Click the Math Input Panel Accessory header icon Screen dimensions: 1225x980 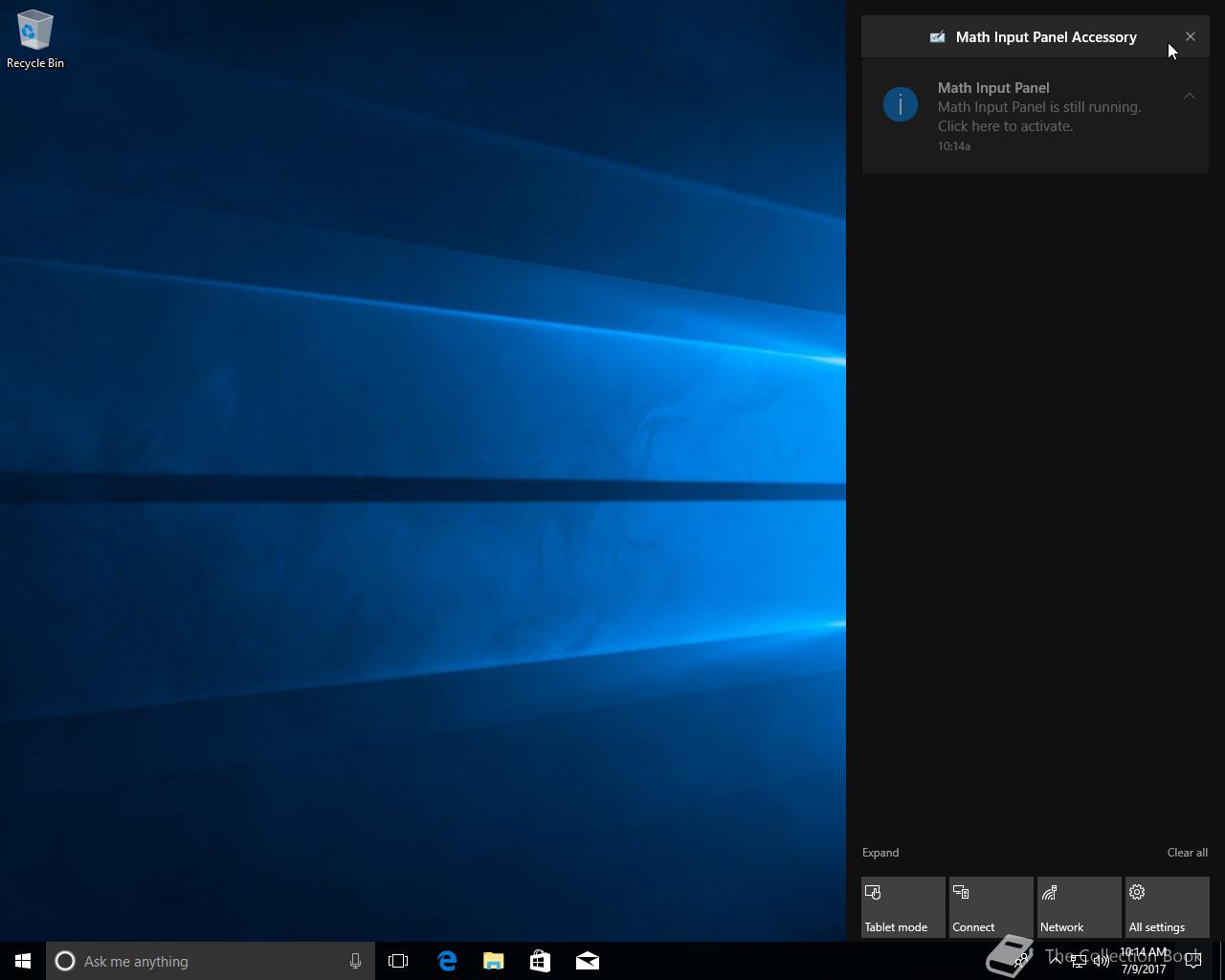click(x=937, y=37)
